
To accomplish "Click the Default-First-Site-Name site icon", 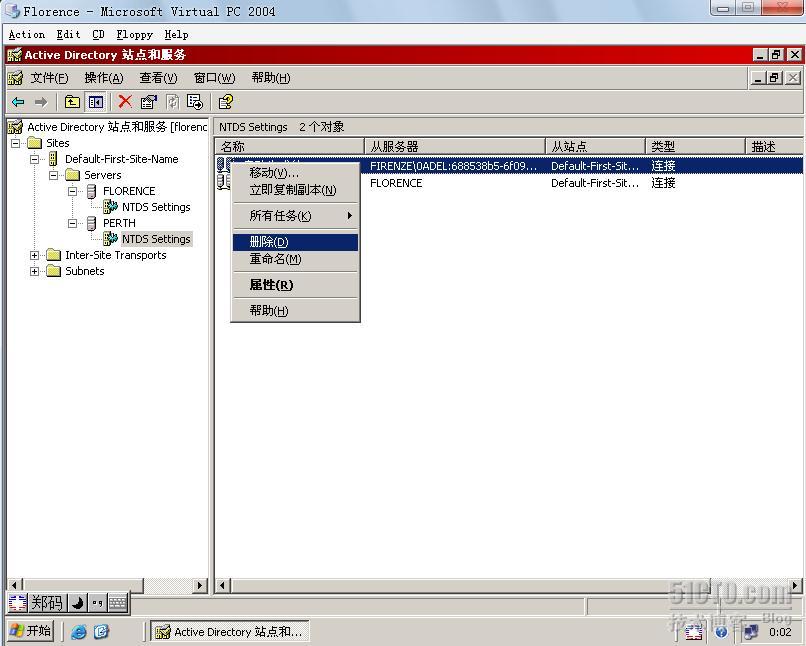I will (53, 159).
